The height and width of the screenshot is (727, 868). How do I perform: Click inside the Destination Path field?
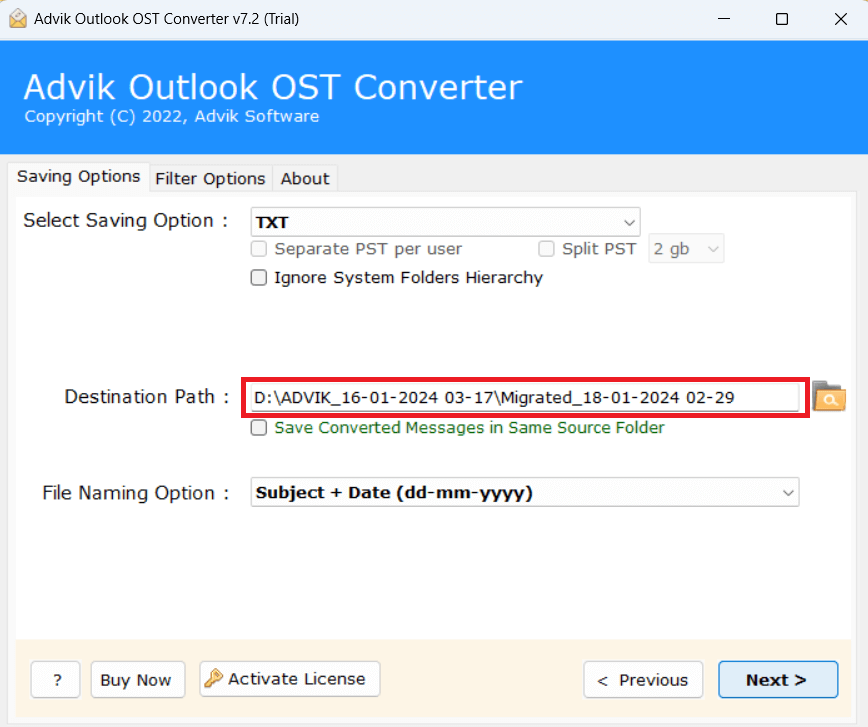point(525,398)
